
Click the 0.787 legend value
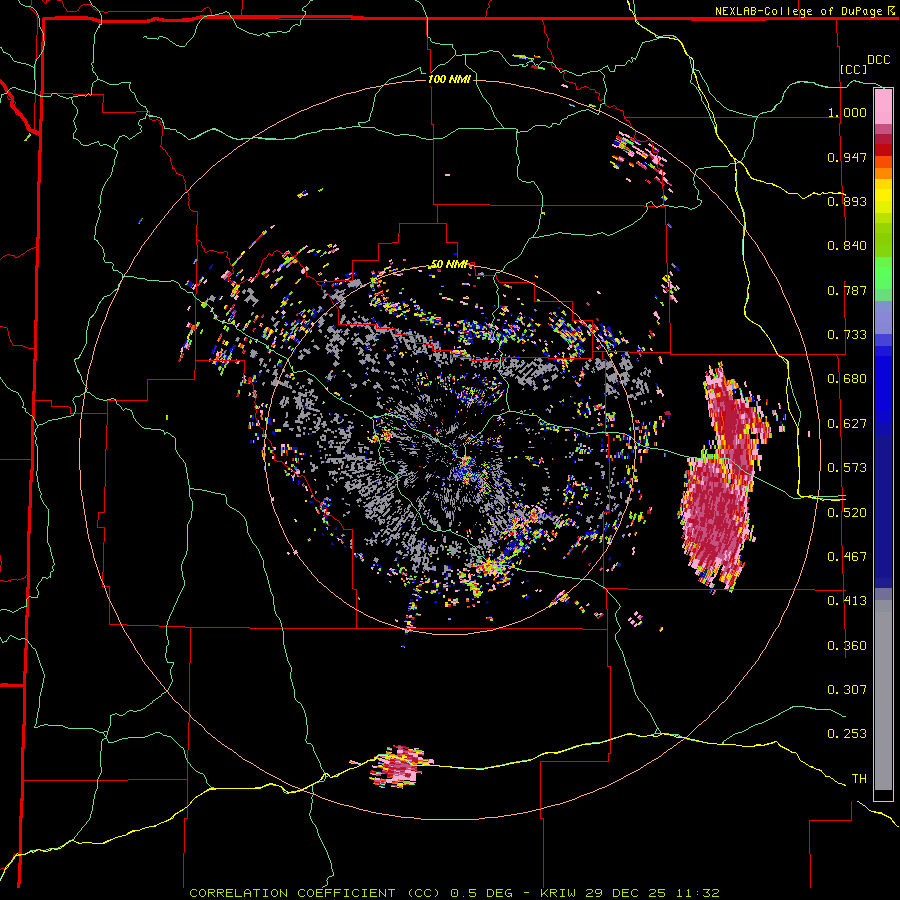tap(847, 290)
